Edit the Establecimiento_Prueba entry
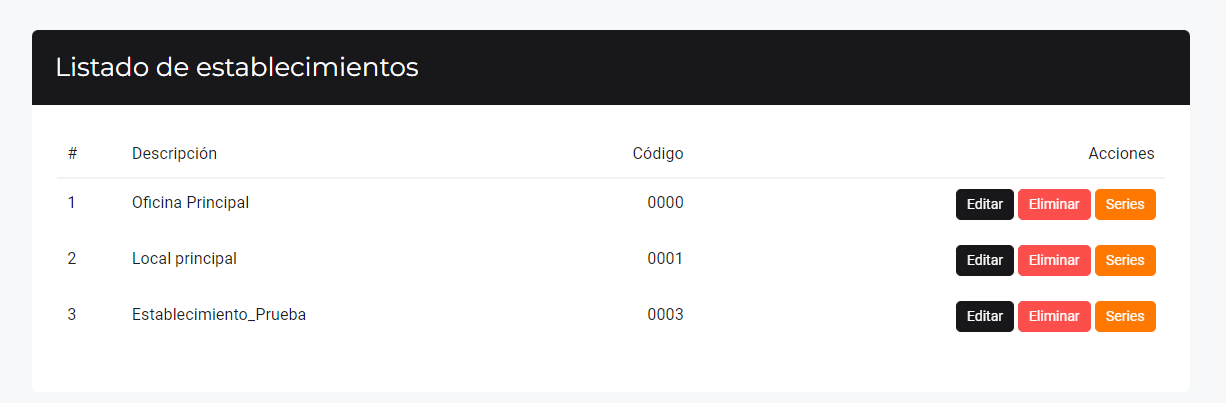The height and width of the screenshot is (403, 1226). pyautogui.click(x=985, y=316)
